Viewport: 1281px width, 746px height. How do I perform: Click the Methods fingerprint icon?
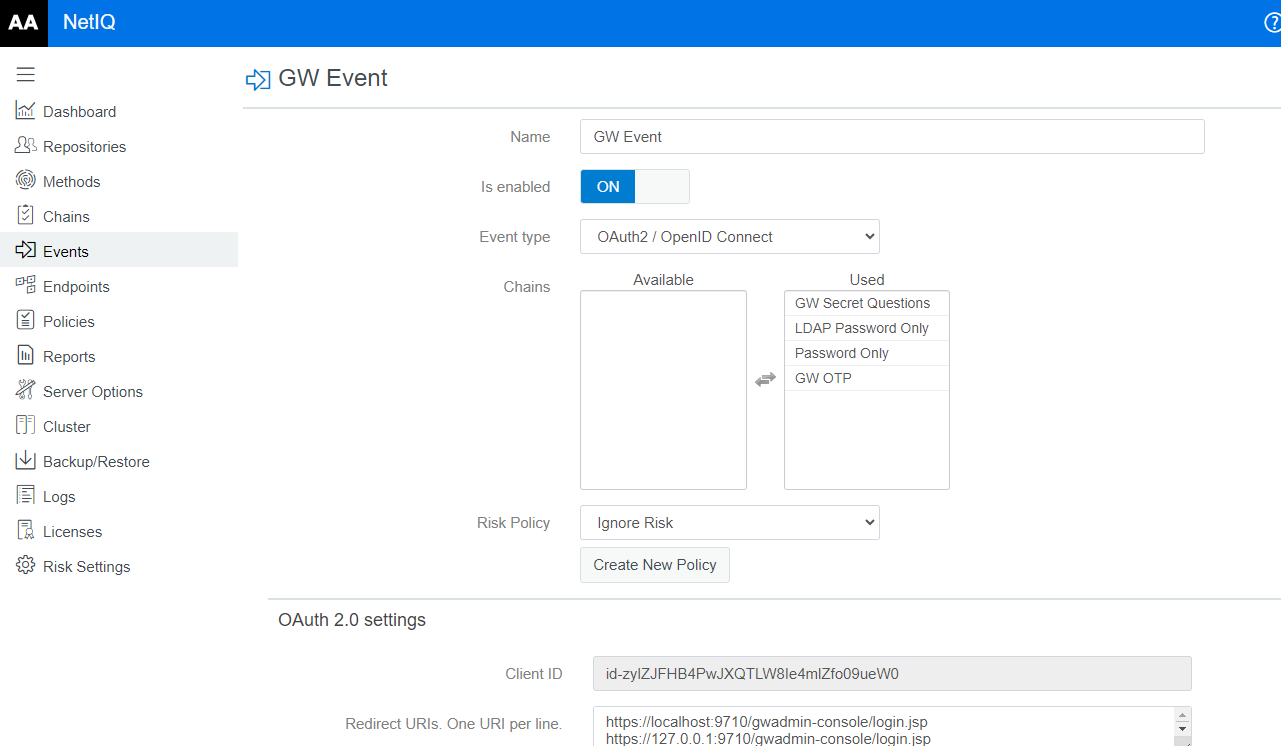(25, 180)
